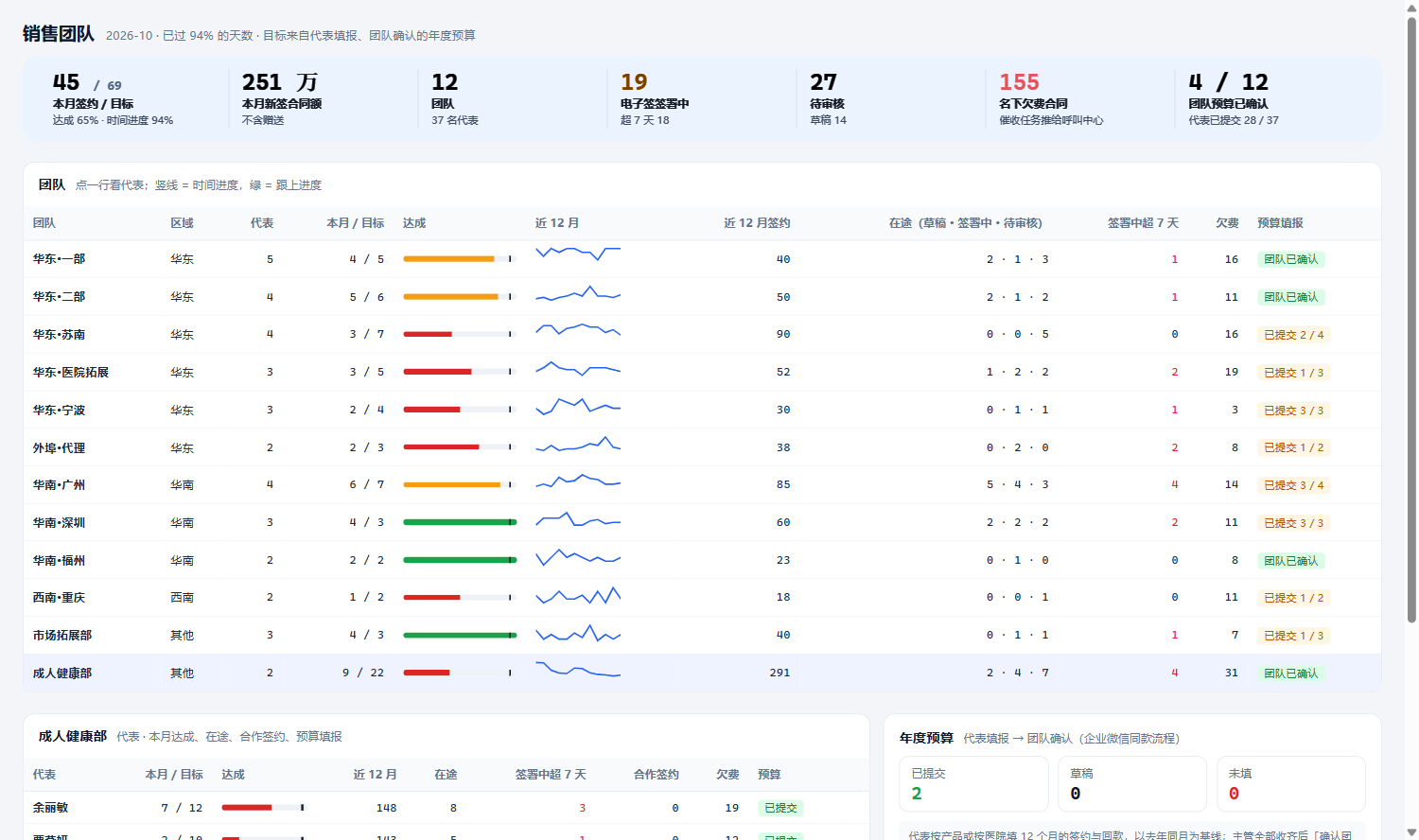The width and height of the screenshot is (1419, 840).
Task: Click the 12-month sparkline for 成人健康部
Action: [x=578, y=669]
